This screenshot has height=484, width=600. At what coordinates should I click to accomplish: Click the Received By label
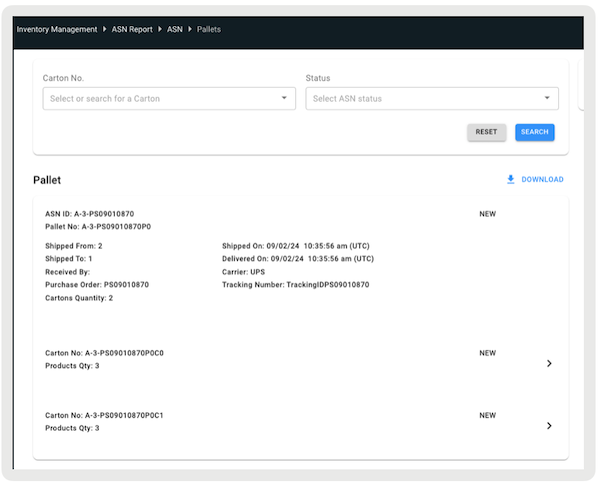point(67,272)
